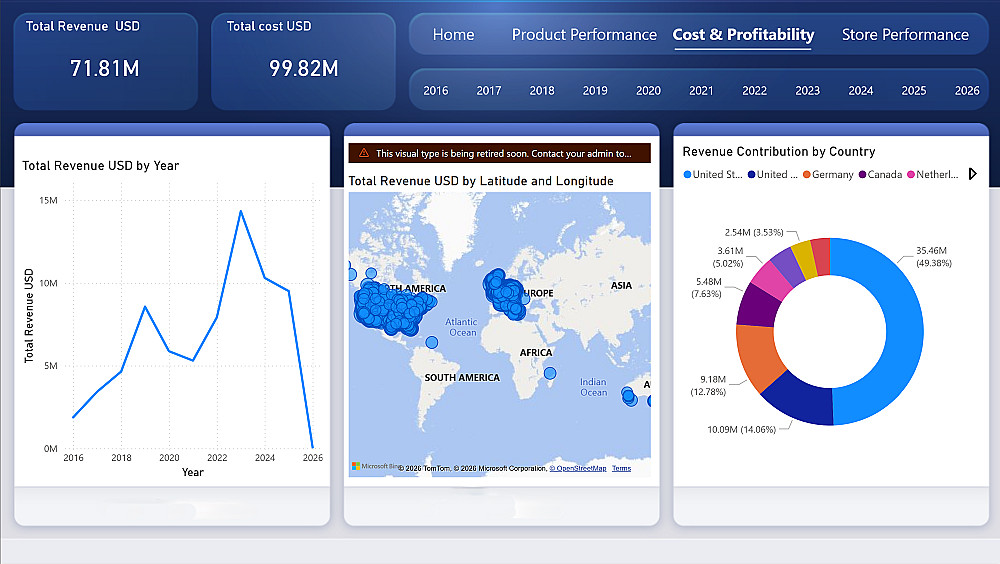Click the Canada legend marker
This screenshot has height=564, width=1000.
coord(861,175)
